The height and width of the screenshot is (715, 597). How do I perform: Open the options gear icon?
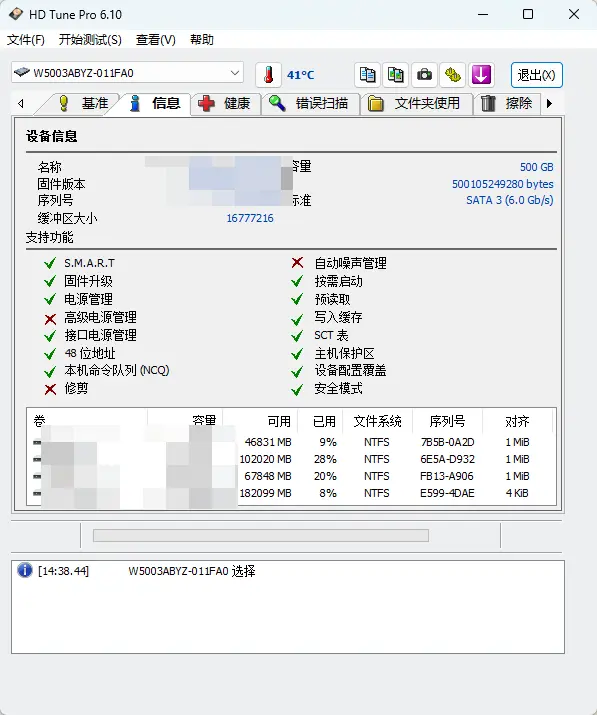pos(452,74)
